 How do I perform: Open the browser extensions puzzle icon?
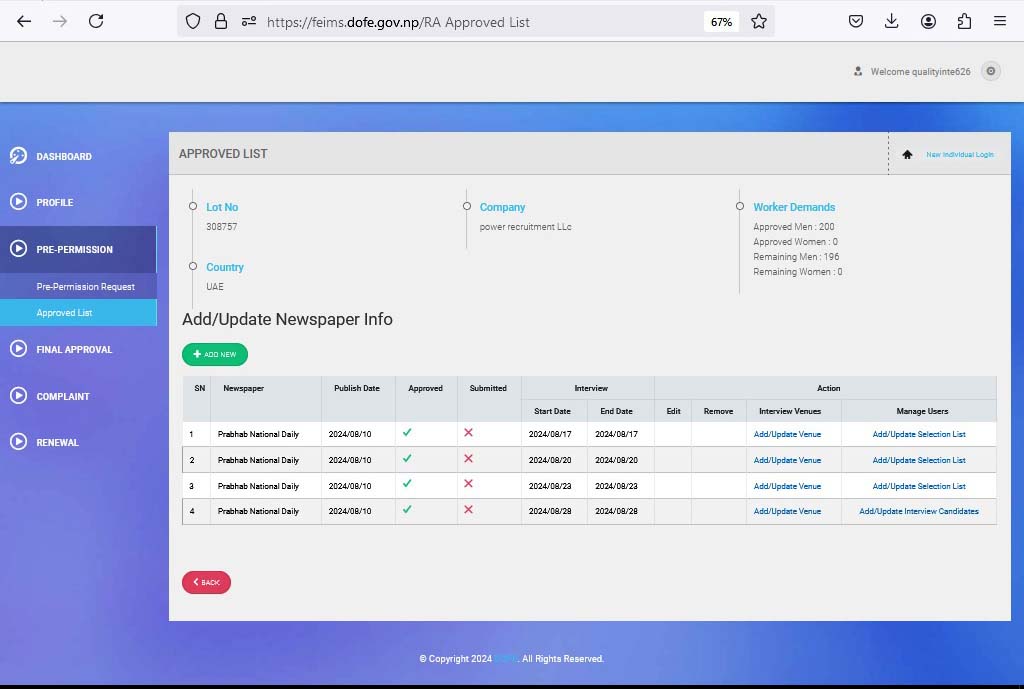click(964, 21)
